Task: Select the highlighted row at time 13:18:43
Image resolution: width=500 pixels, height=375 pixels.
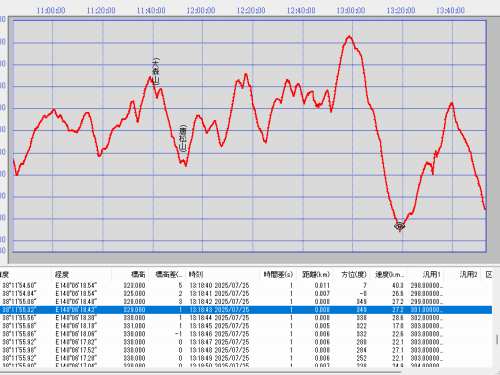Action: point(246,310)
